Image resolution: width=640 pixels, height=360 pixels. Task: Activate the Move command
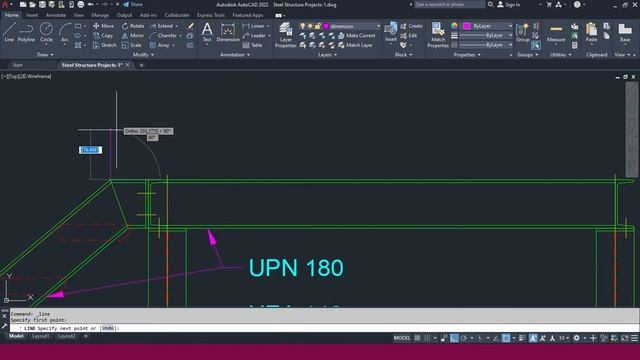click(x=104, y=26)
